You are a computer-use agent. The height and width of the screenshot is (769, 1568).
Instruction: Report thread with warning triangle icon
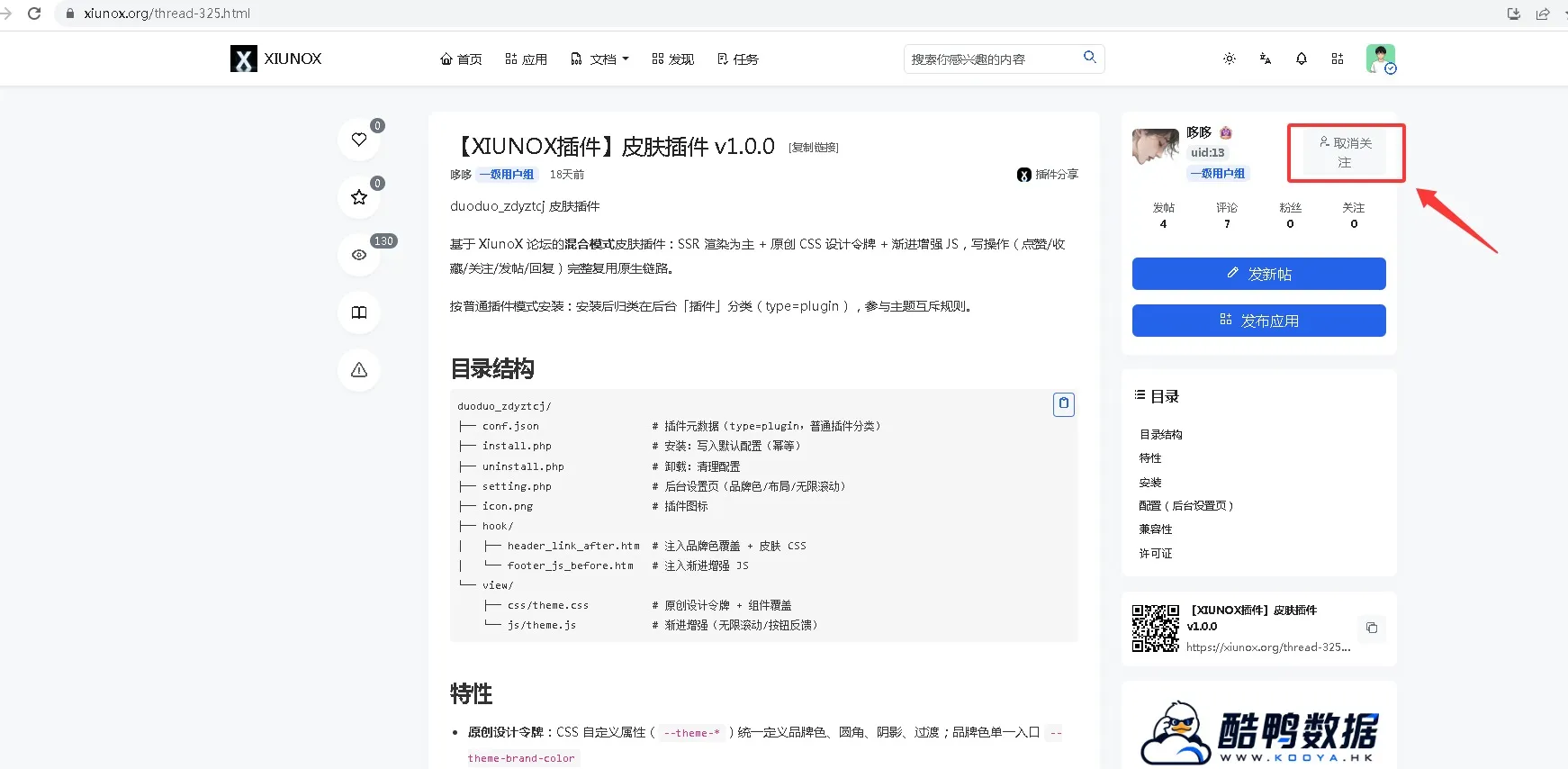(359, 370)
